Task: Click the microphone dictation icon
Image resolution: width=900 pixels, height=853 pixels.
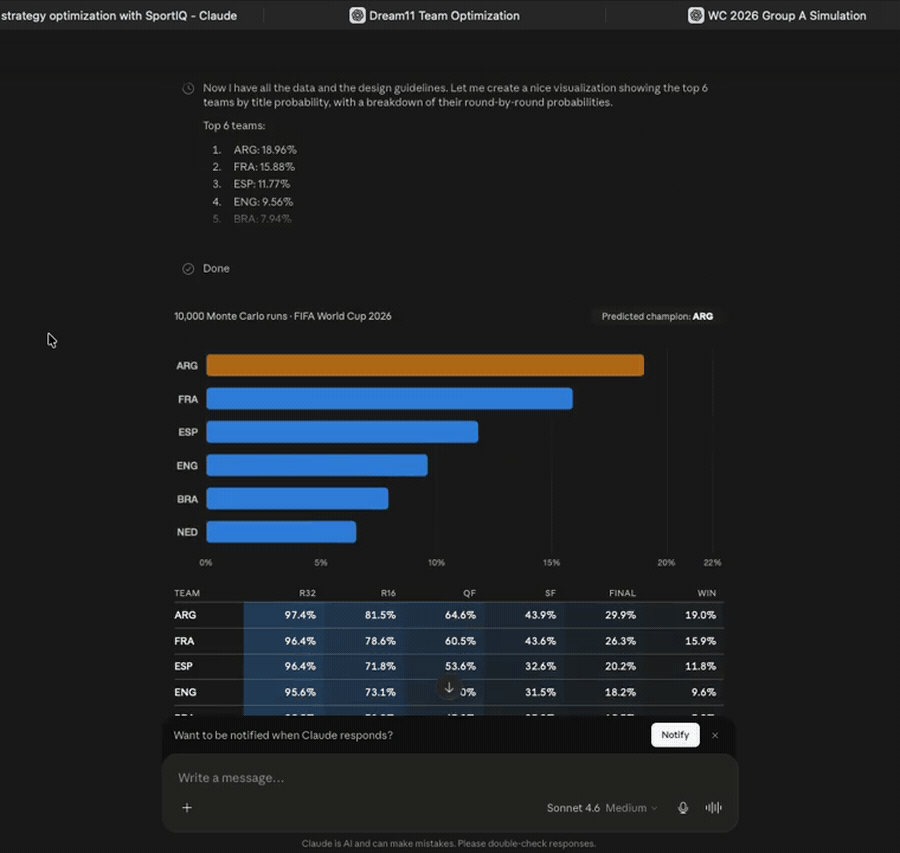Action: coord(682,808)
